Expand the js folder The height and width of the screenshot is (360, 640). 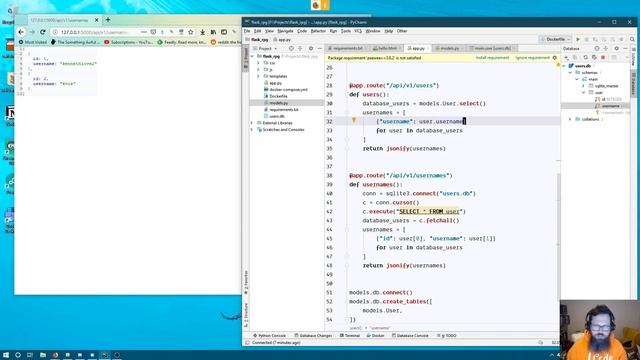pos(258,70)
